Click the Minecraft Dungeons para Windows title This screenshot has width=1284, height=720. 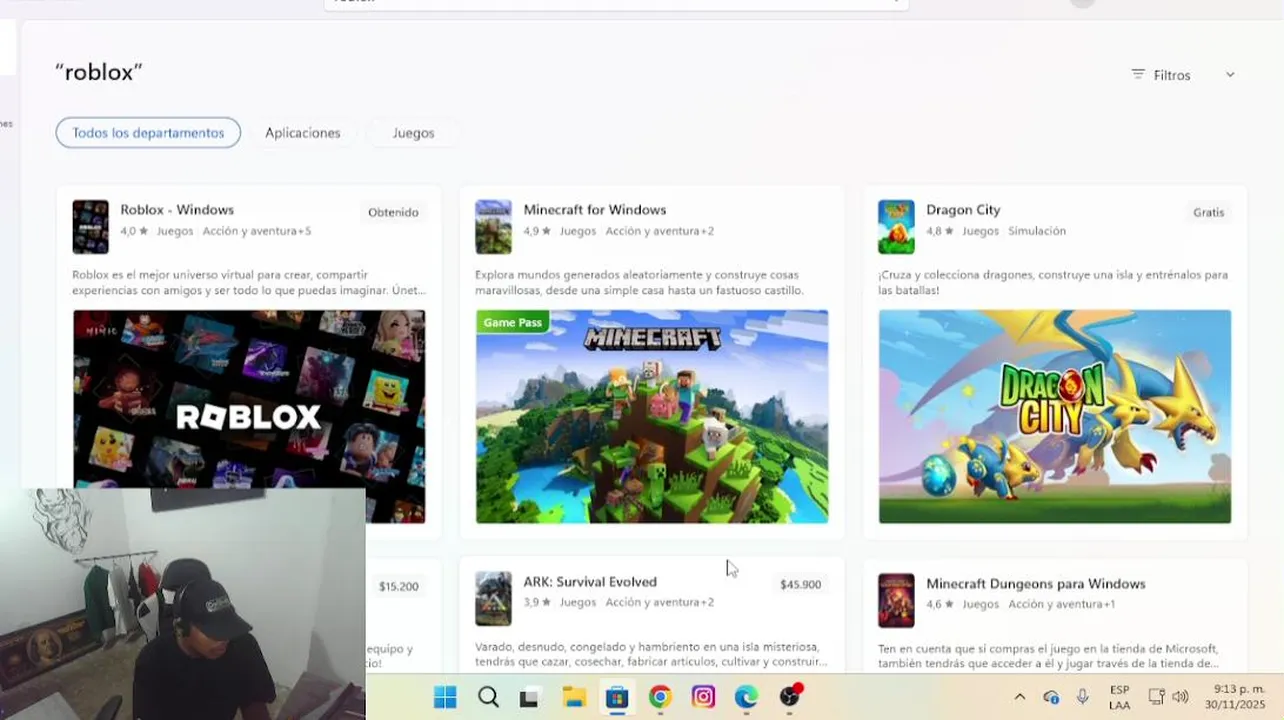click(1036, 584)
